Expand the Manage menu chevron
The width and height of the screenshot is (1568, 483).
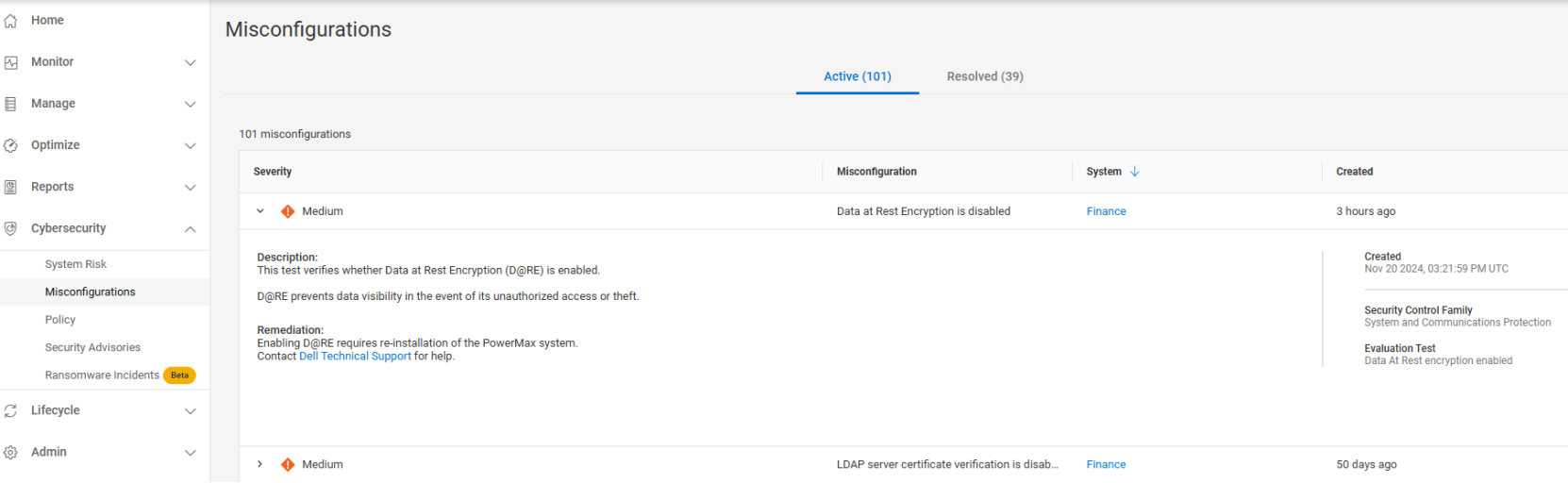point(190,104)
